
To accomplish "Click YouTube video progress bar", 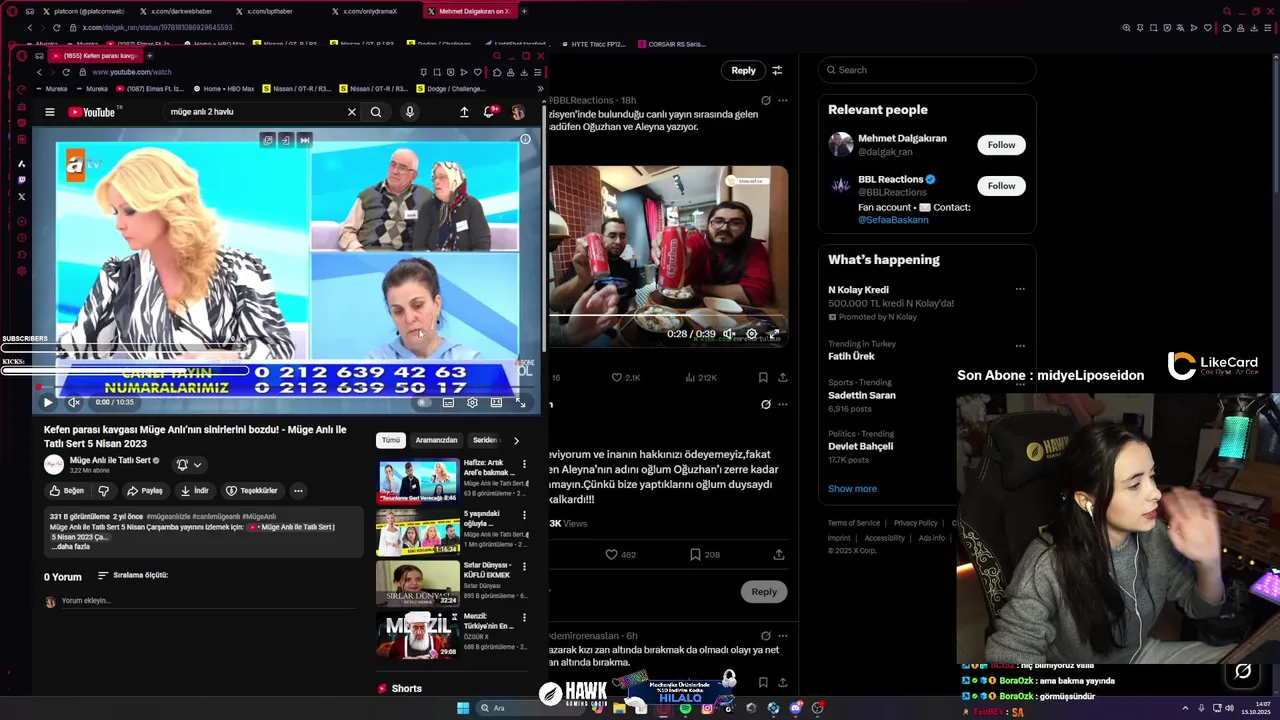I will [x=286, y=388].
